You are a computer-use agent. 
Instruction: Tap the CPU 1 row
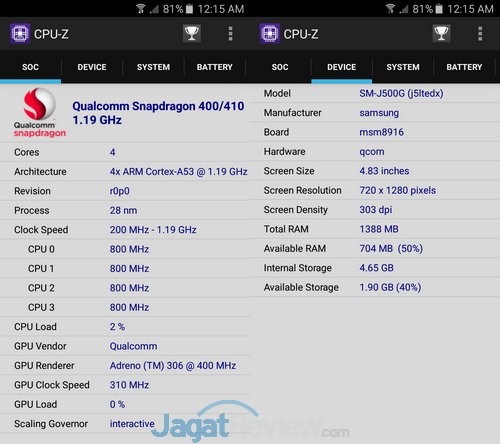click(x=125, y=268)
